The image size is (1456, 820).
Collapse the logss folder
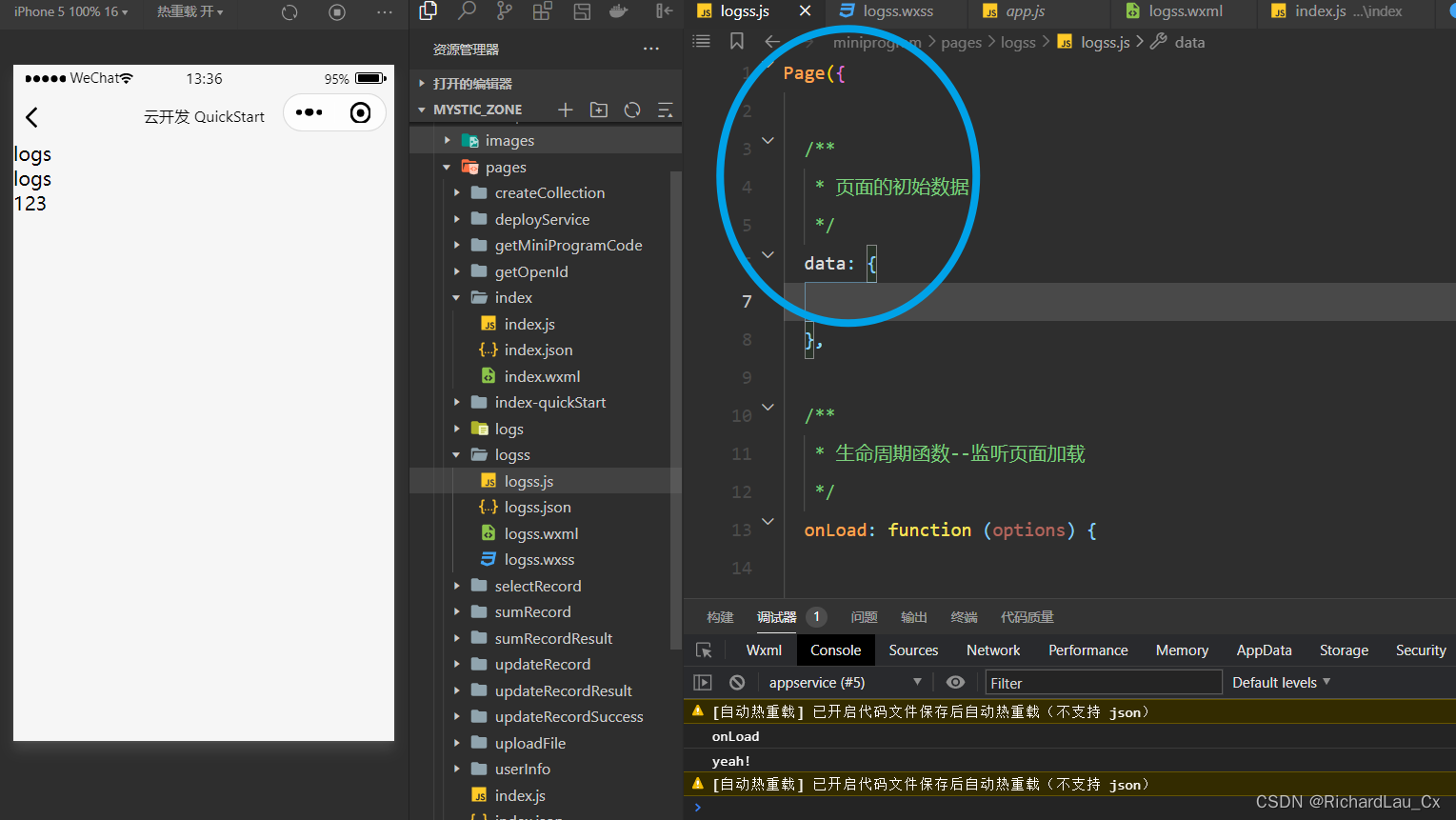(x=546, y=454)
